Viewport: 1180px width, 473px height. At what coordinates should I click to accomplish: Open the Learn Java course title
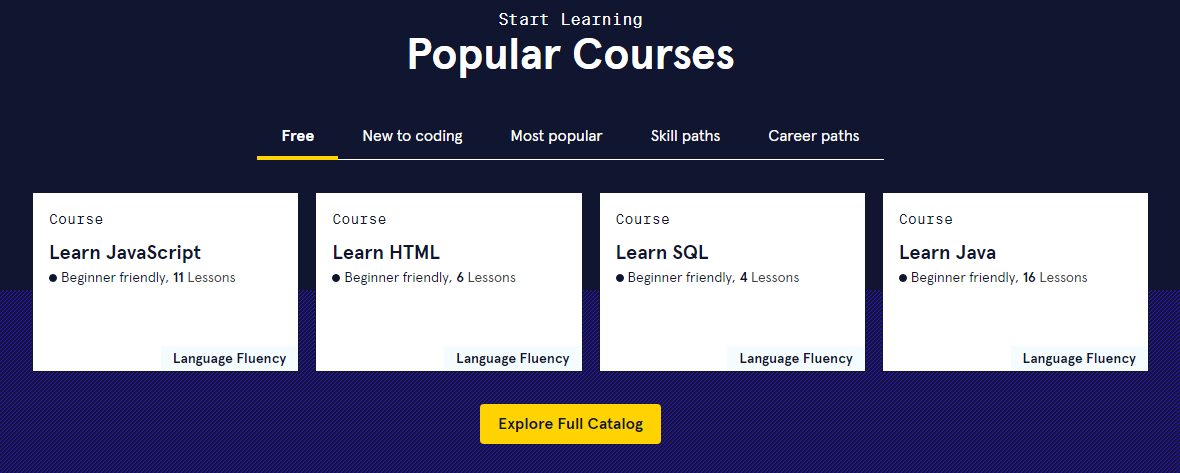tap(947, 253)
